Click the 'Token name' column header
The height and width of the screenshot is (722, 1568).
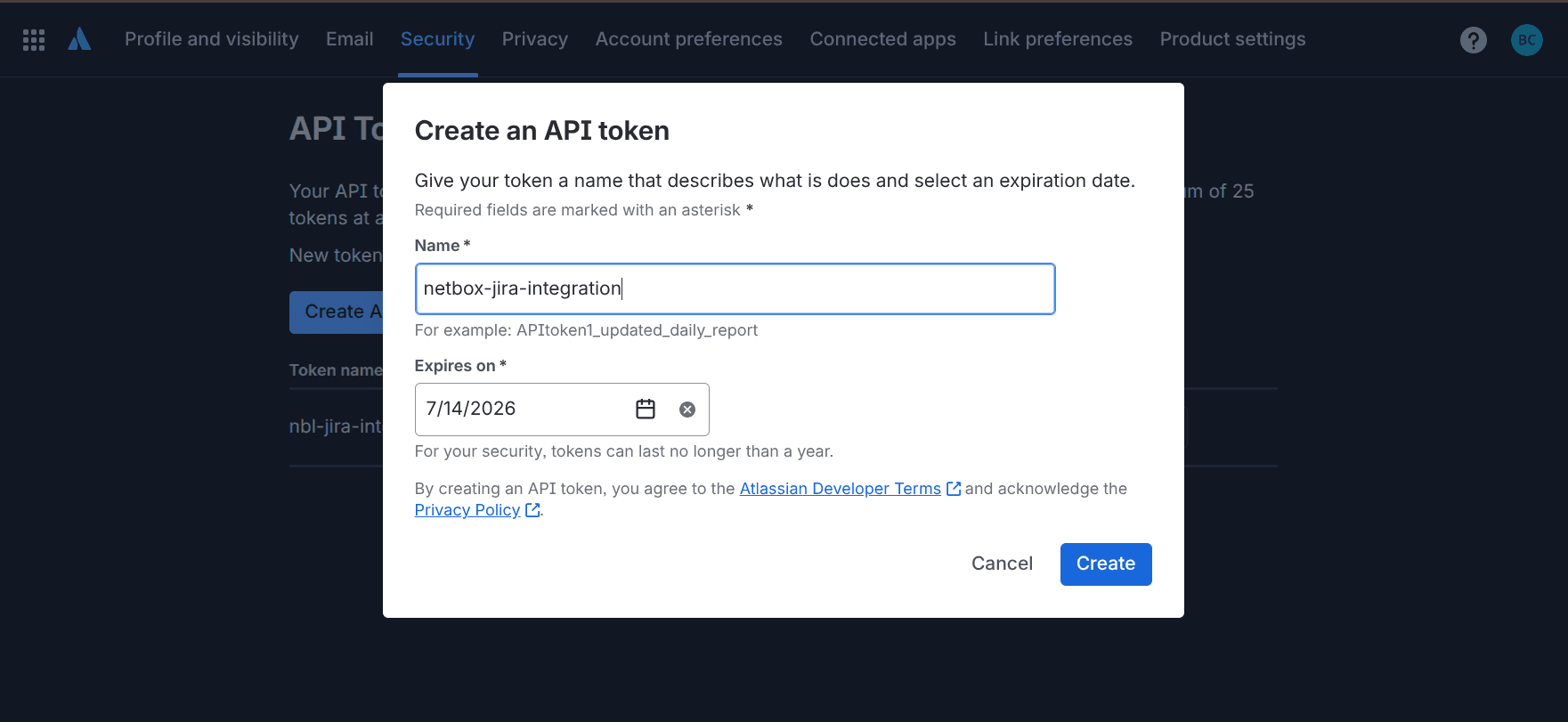[x=336, y=370]
